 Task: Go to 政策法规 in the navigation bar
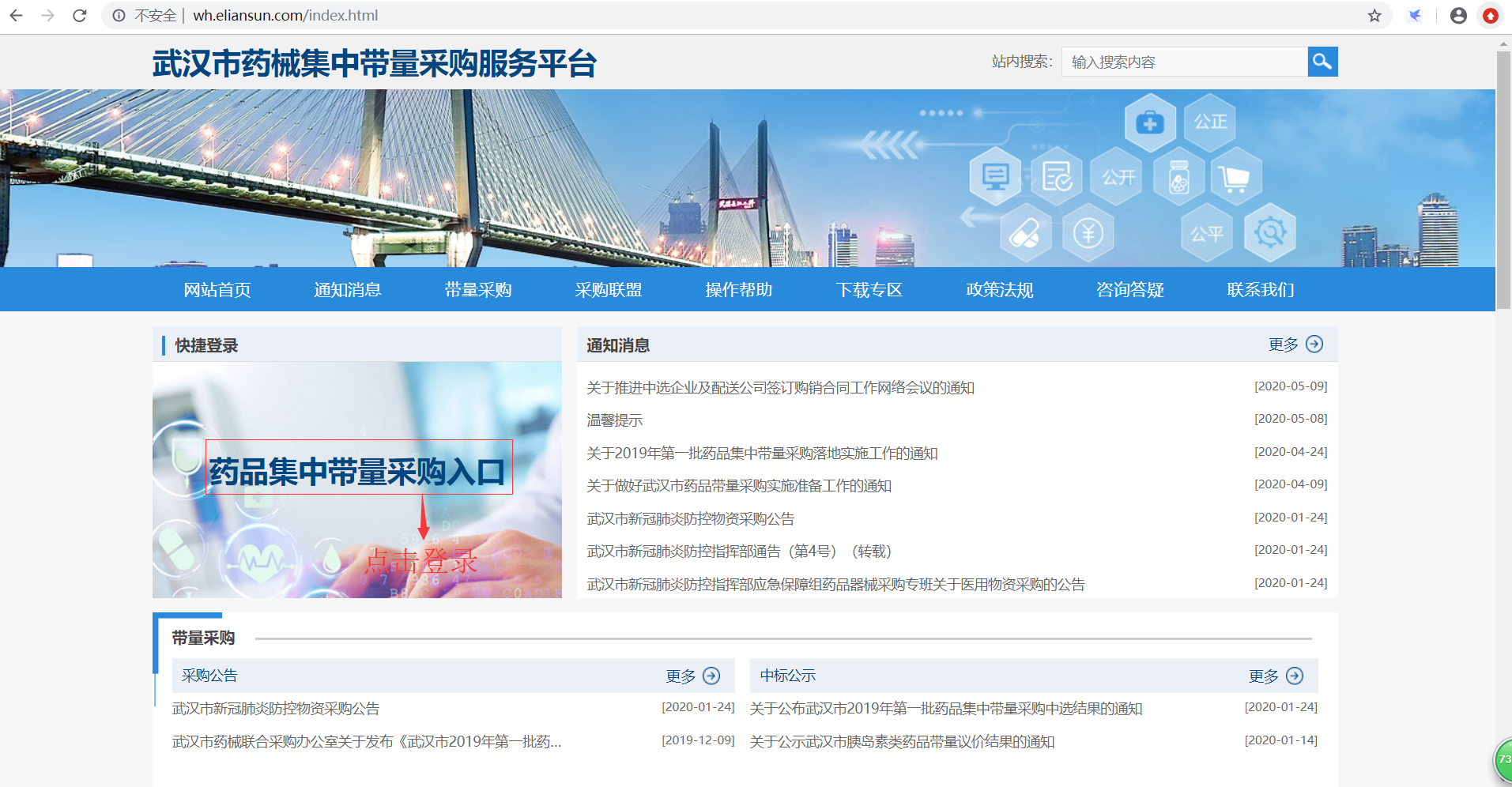pyautogui.click(x=999, y=290)
